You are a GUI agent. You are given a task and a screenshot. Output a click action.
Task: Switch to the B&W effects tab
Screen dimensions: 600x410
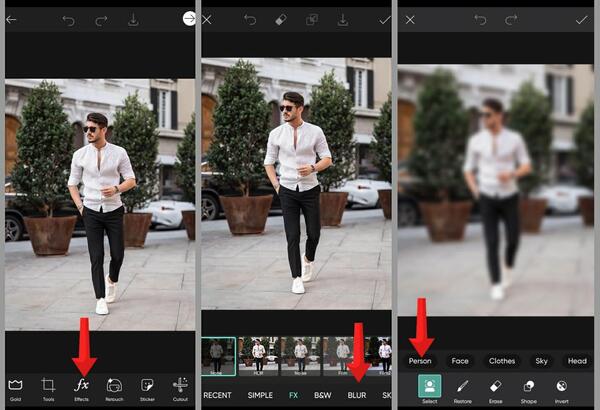click(x=323, y=395)
